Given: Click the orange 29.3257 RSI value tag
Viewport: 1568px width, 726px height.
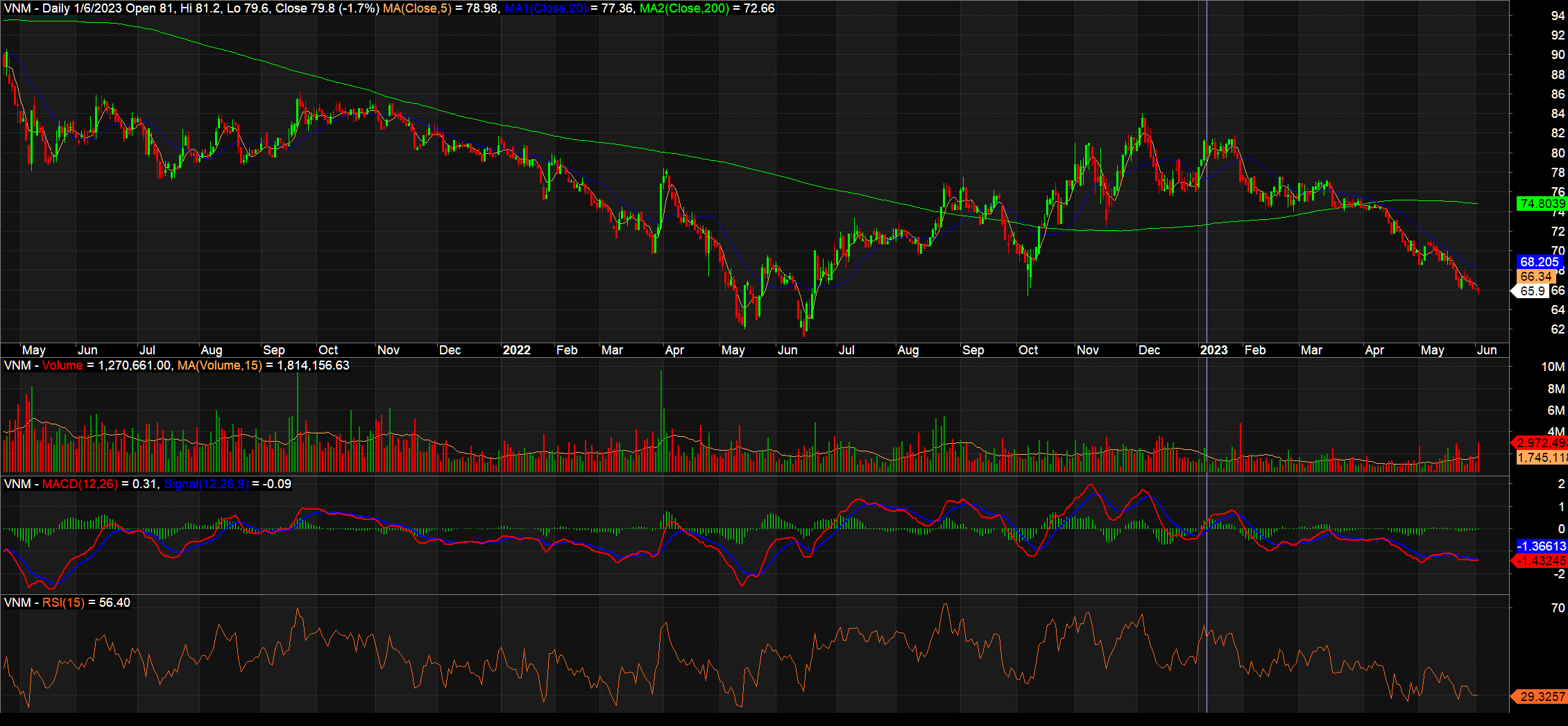Looking at the screenshot, I should pyautogui.click(x=1540, y=696).
